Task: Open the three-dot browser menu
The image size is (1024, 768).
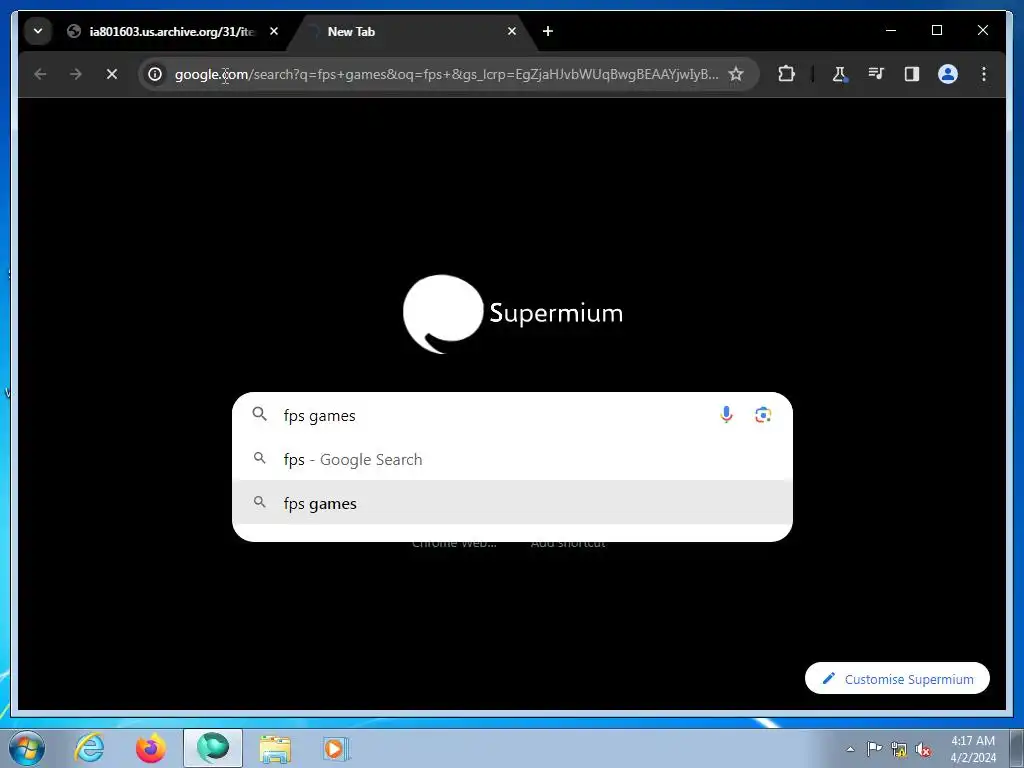Action: click(984, 74)
